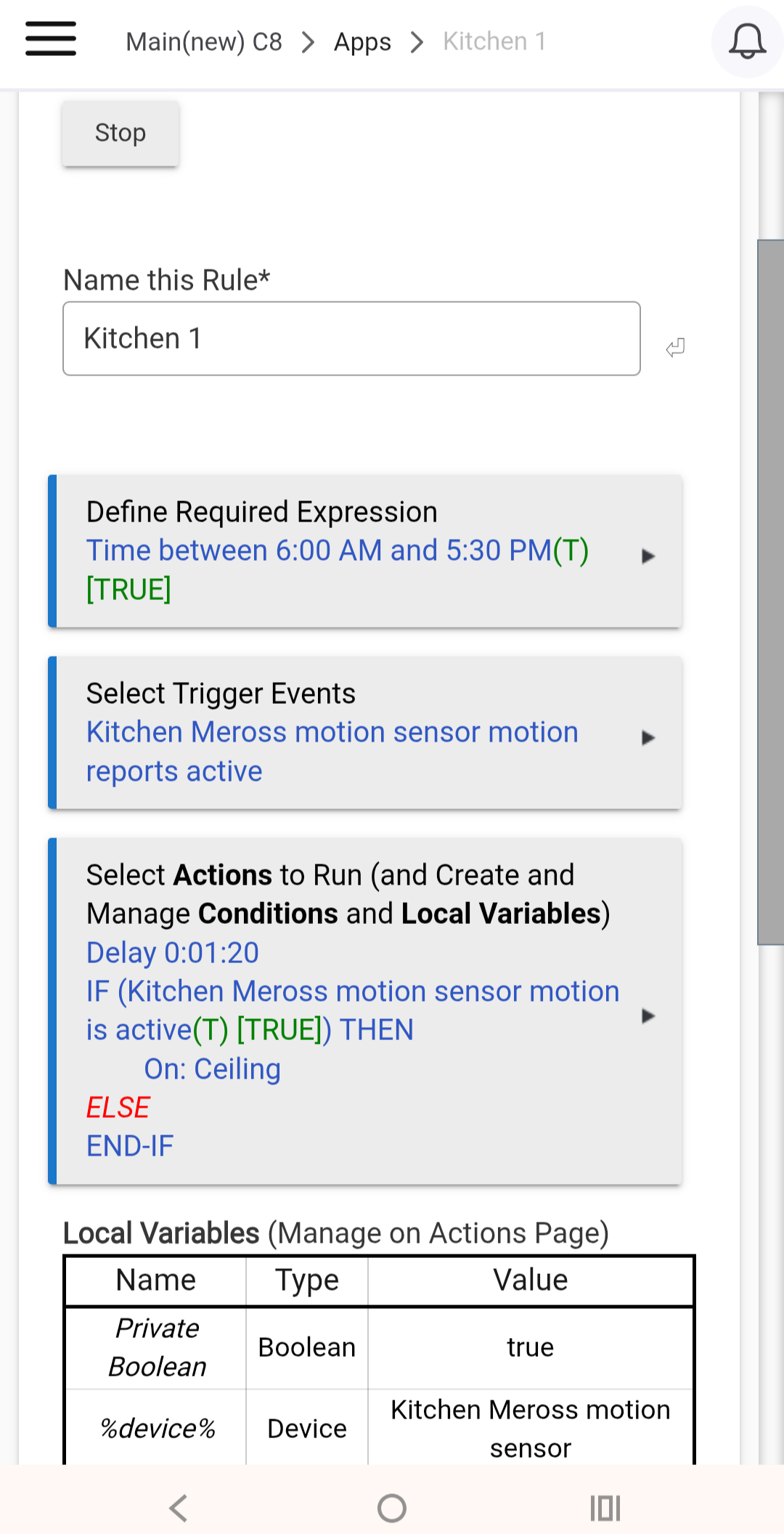
Task: Open Kitchen Meross motion sensor trigger link
Action: pos(332,733)
